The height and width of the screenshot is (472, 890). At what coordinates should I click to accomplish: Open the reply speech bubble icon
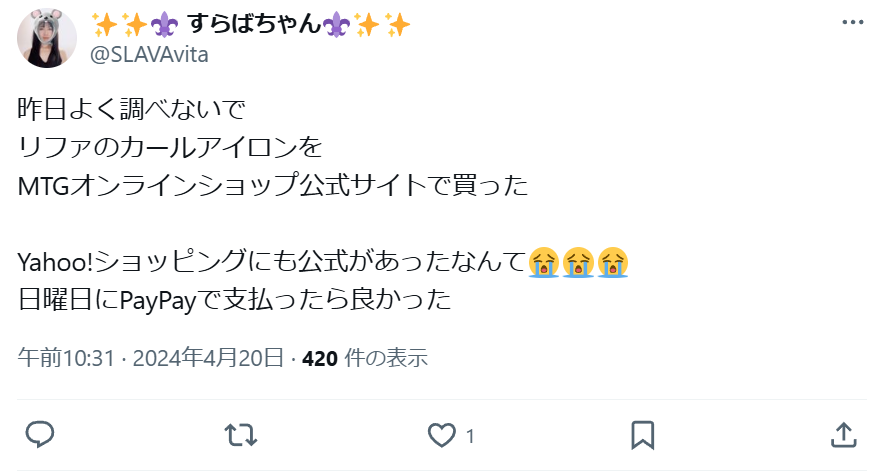click(x=40, y=435)
